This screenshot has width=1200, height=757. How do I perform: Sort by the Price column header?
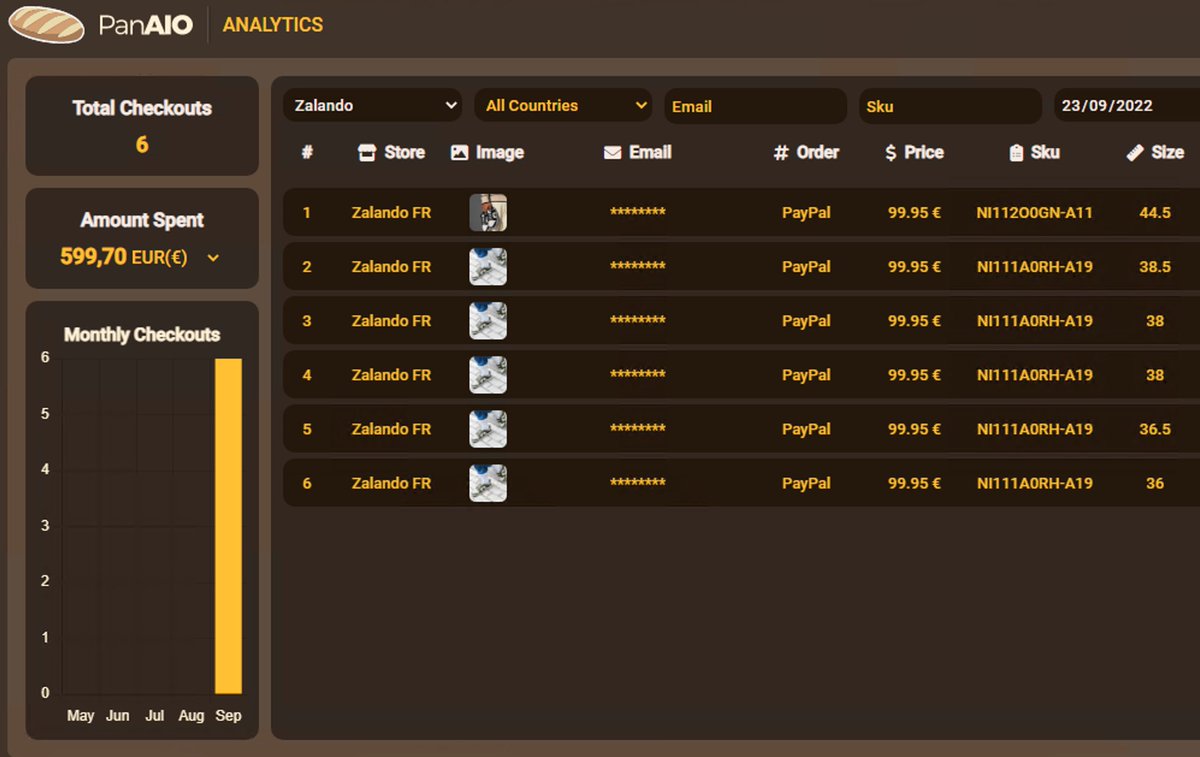point(914,153)
